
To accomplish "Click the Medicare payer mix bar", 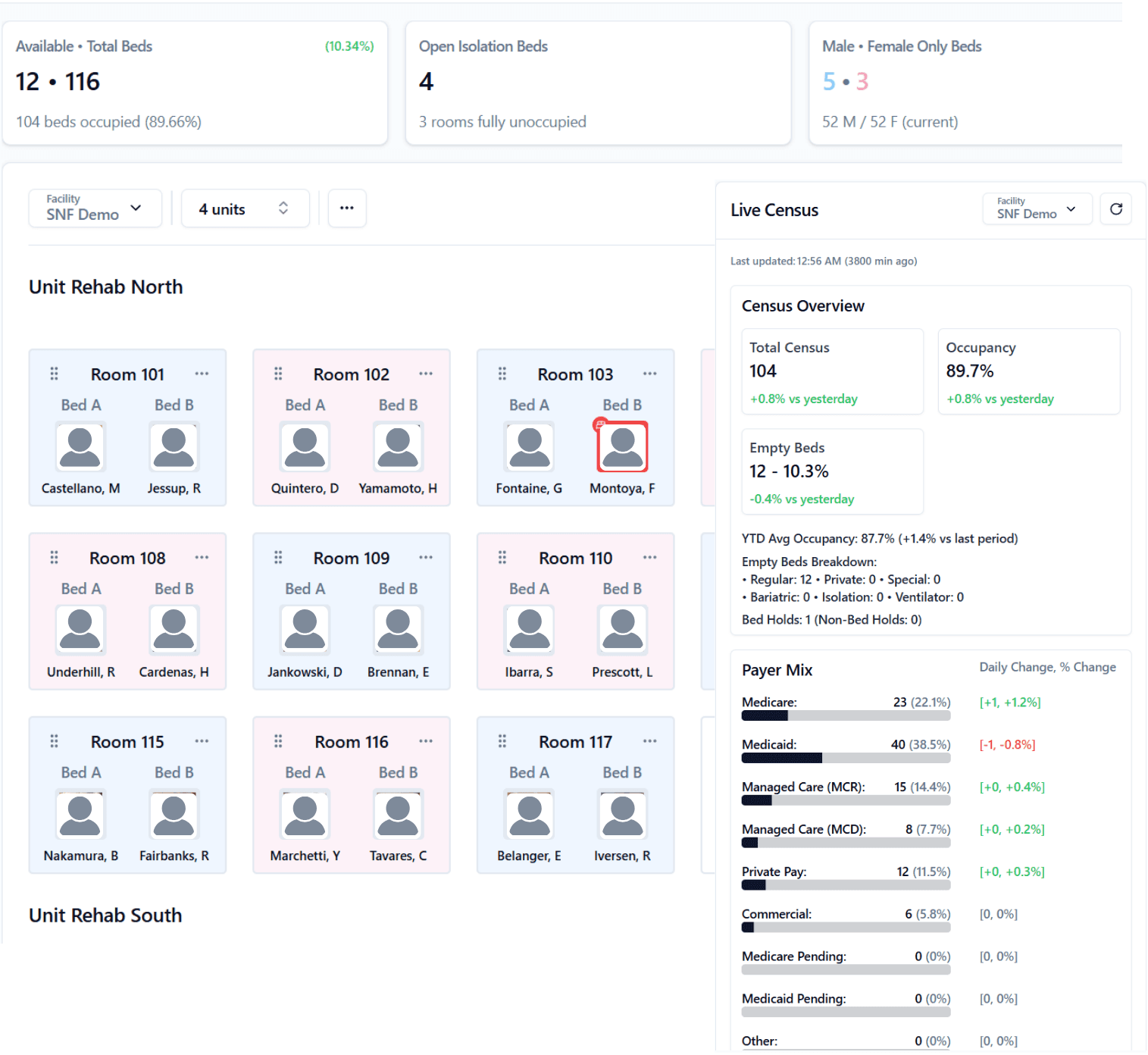I will (846, 715).
